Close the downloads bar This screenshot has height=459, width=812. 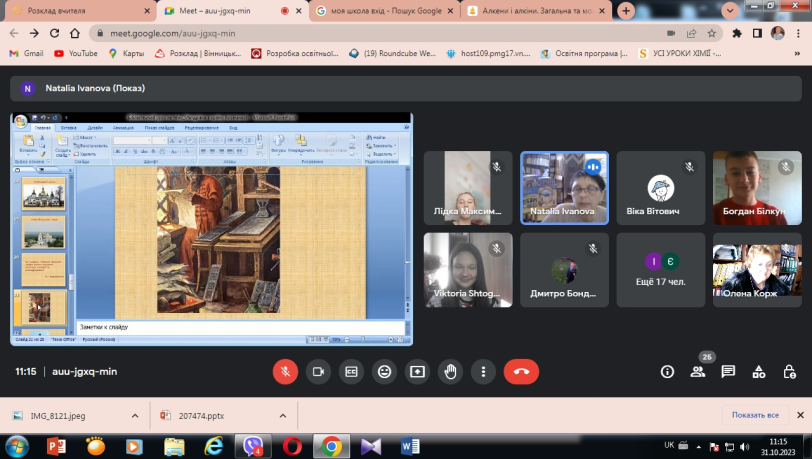(800, 415)
